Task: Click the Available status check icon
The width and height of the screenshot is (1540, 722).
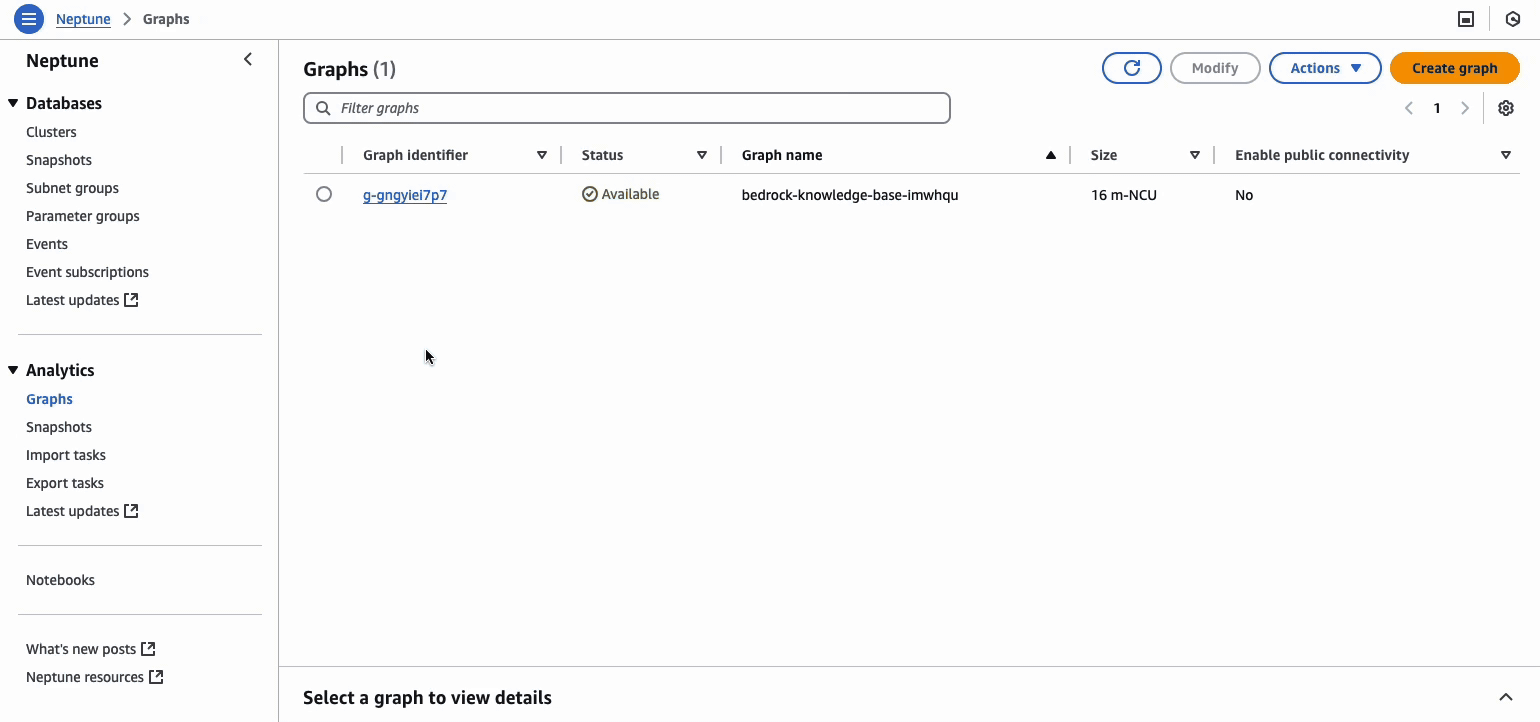Action: 590,194
